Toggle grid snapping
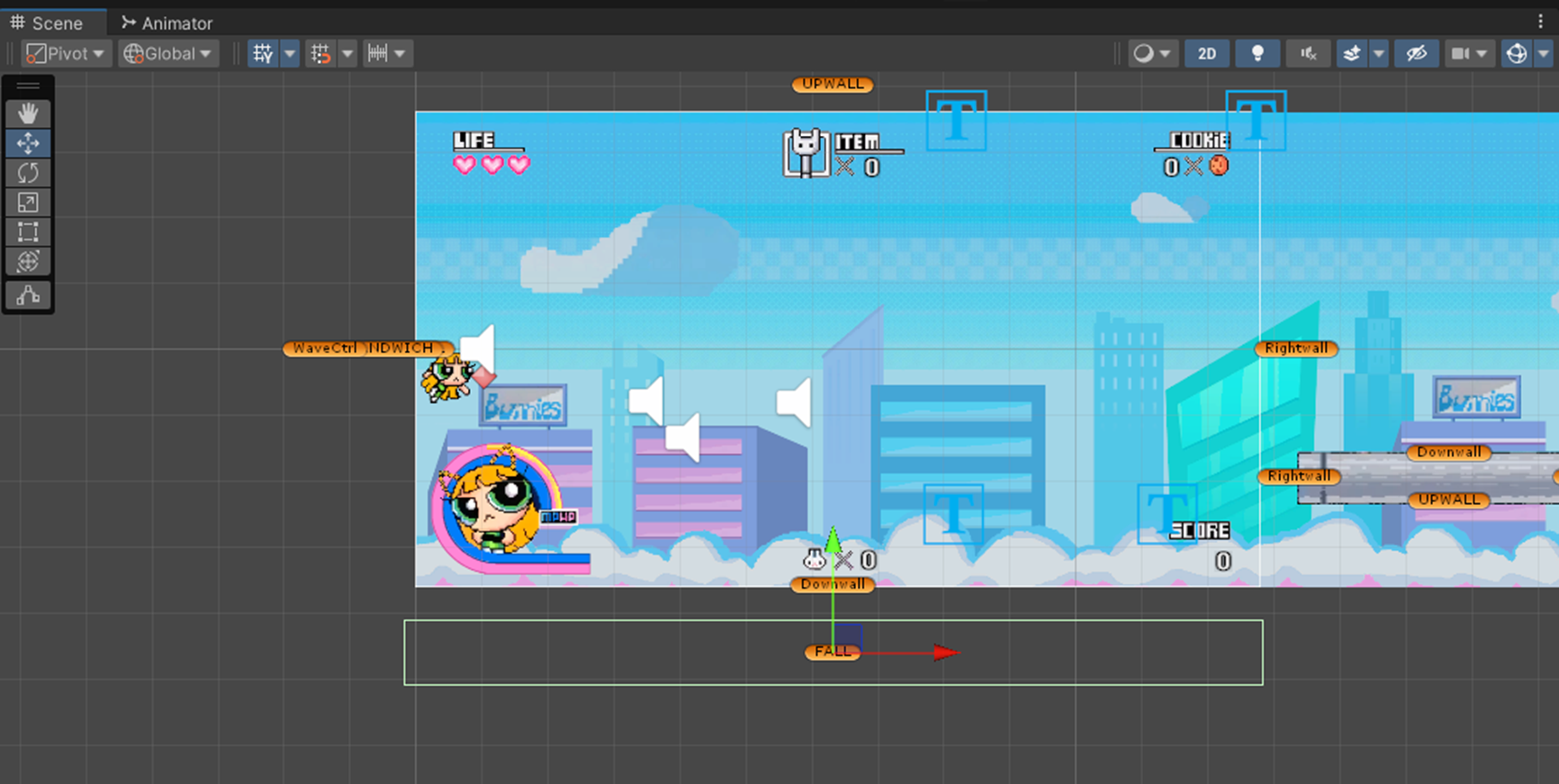The image size is (1559, 784). [x=320, y=54]
